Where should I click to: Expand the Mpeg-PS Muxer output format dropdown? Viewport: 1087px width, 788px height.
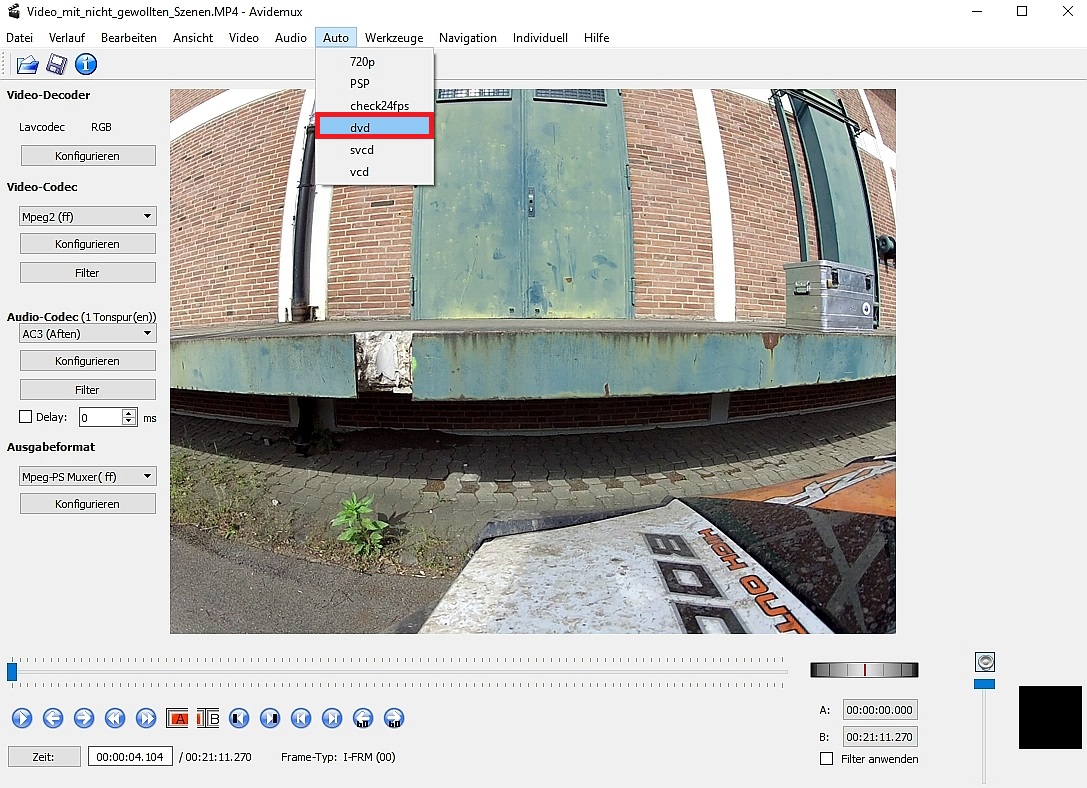pos(88,477)
